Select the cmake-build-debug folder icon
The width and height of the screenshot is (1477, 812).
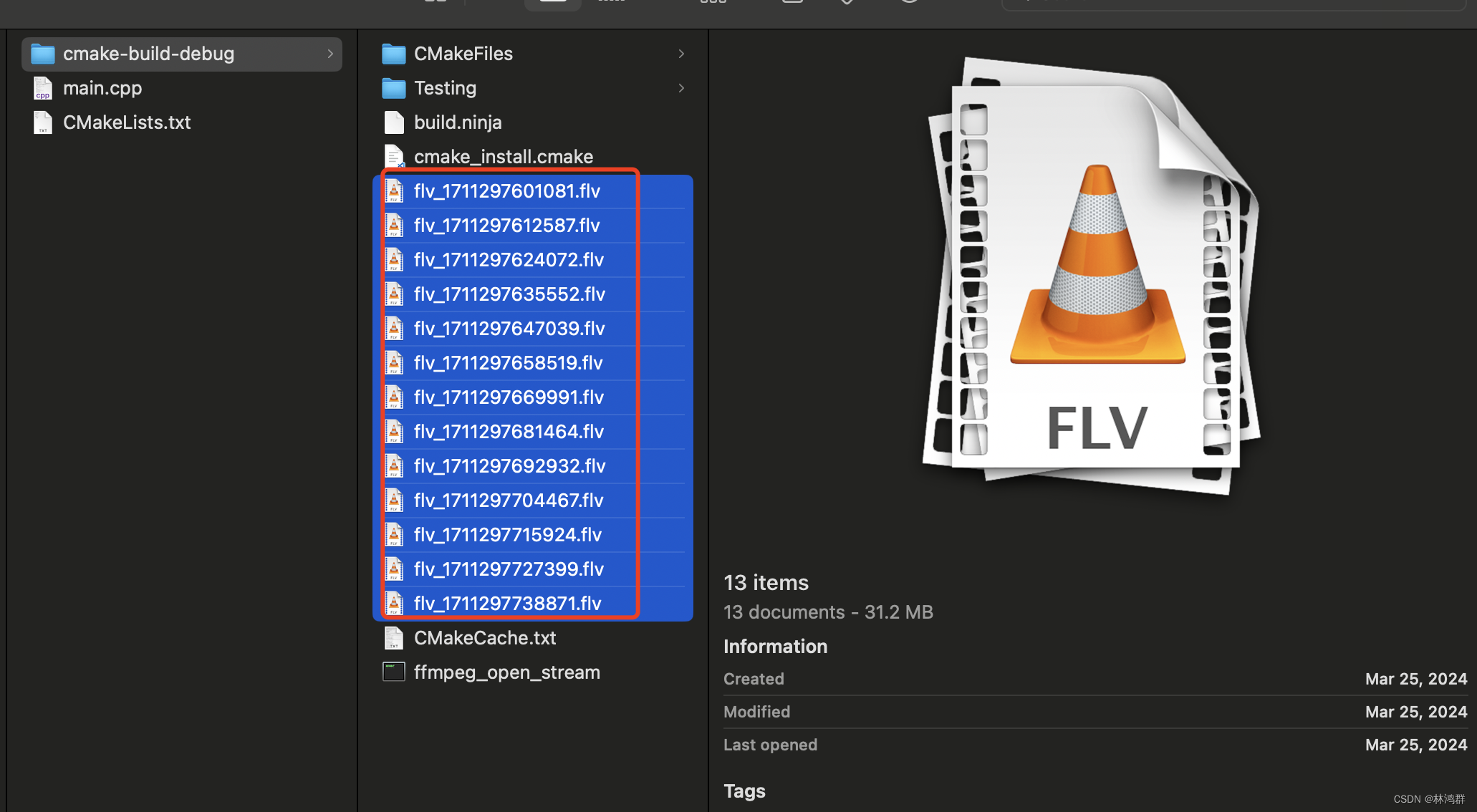coord(43,54)
